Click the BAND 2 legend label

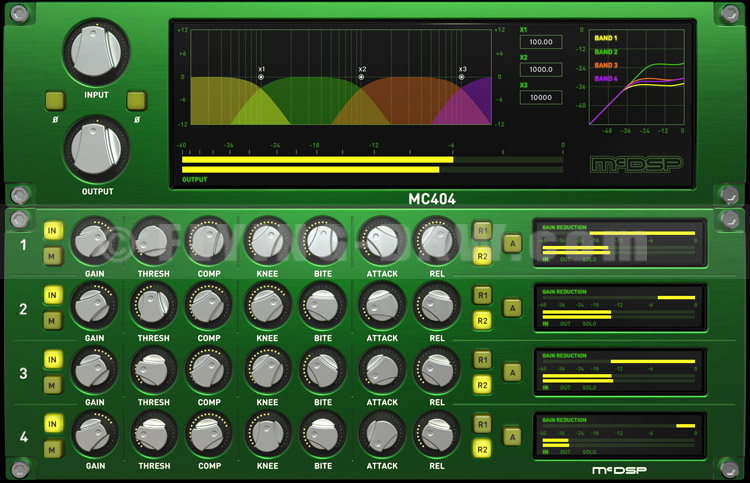click(x=606, y=52)
